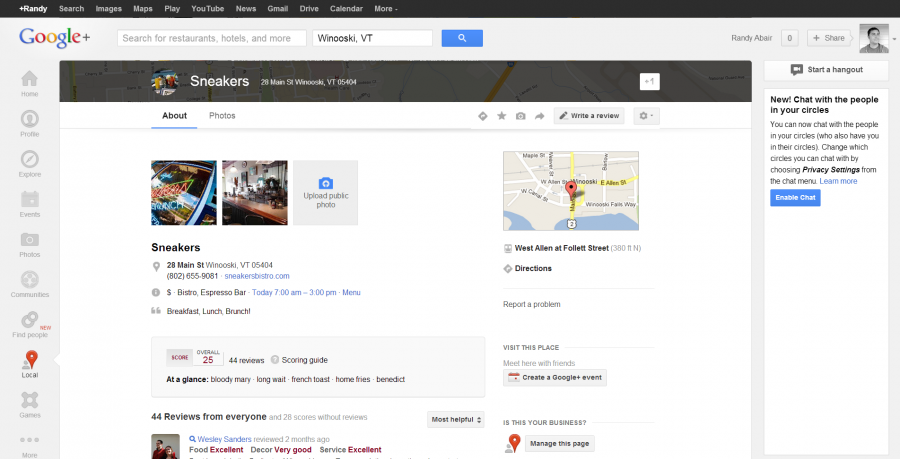Open Drive in the top bar

[309, 9]
